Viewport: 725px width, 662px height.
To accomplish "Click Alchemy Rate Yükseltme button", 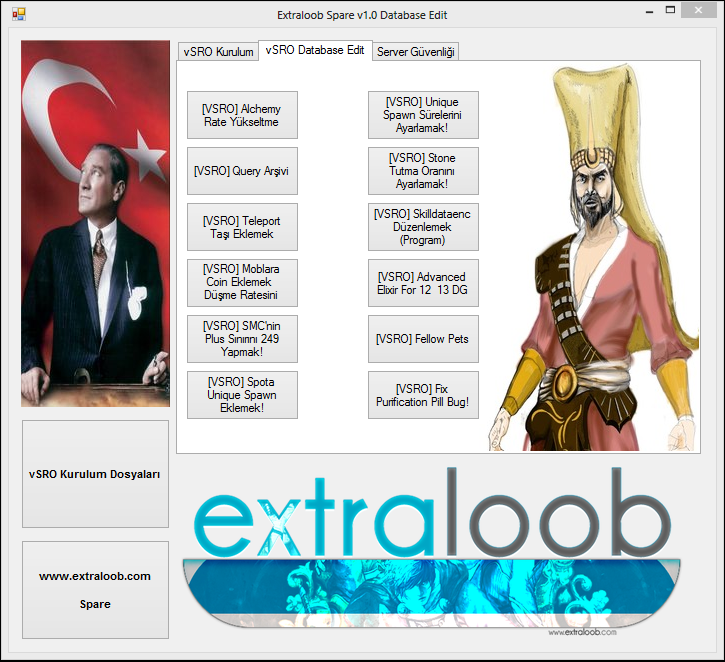I will point(242,115).
